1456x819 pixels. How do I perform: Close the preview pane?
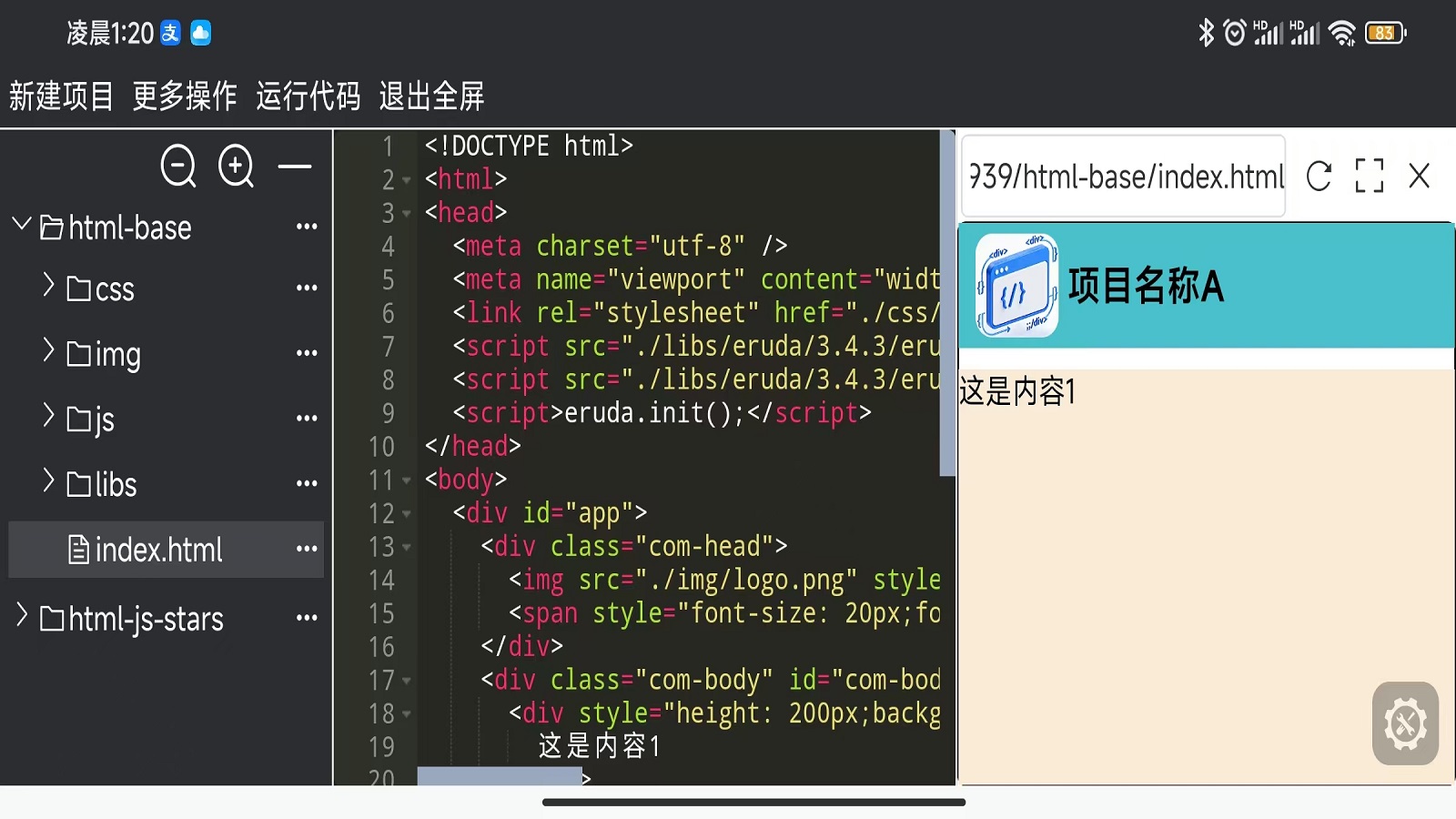pyautogui.click(x=1420, y=176)
